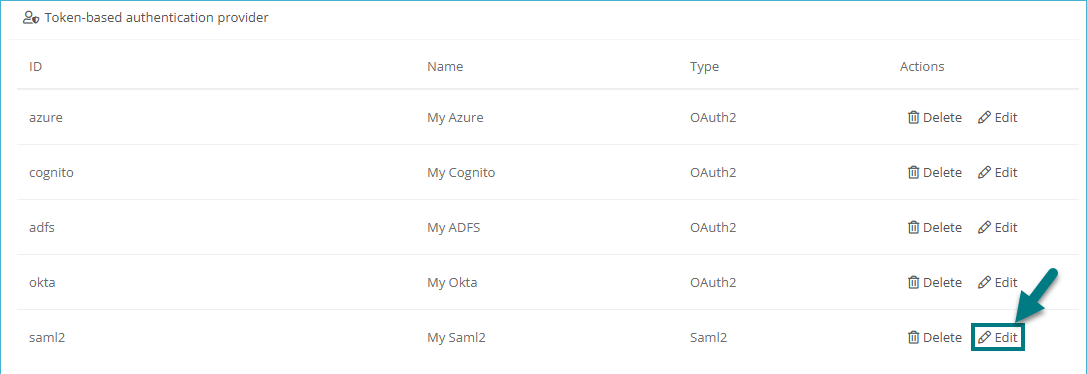This screenshot has height=374, width=1087.
Task: Click the pencil icon for cognito provider
Action: [x=984, y=172]
